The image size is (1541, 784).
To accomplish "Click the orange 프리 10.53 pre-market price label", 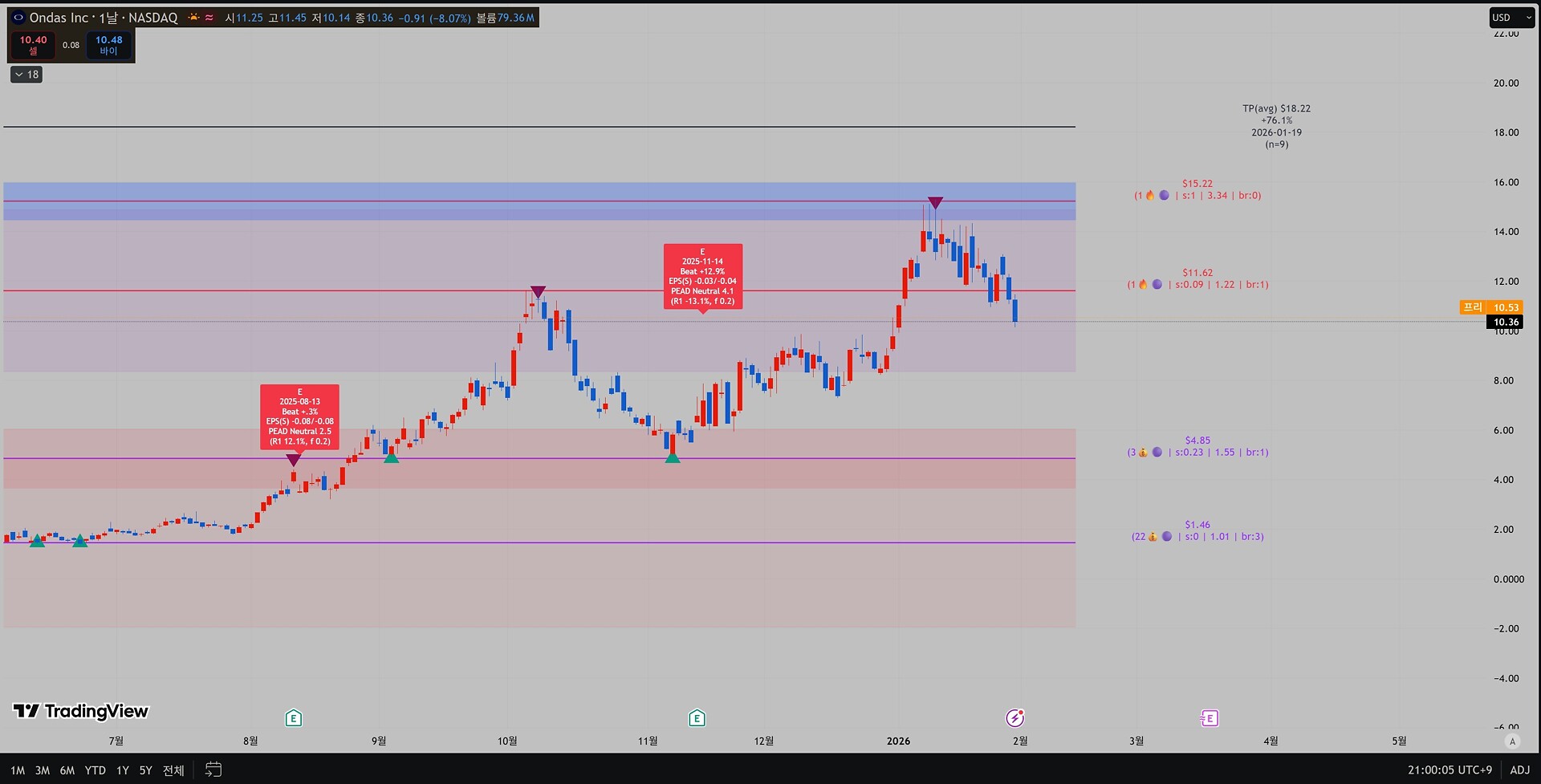I will (1491, 307).
